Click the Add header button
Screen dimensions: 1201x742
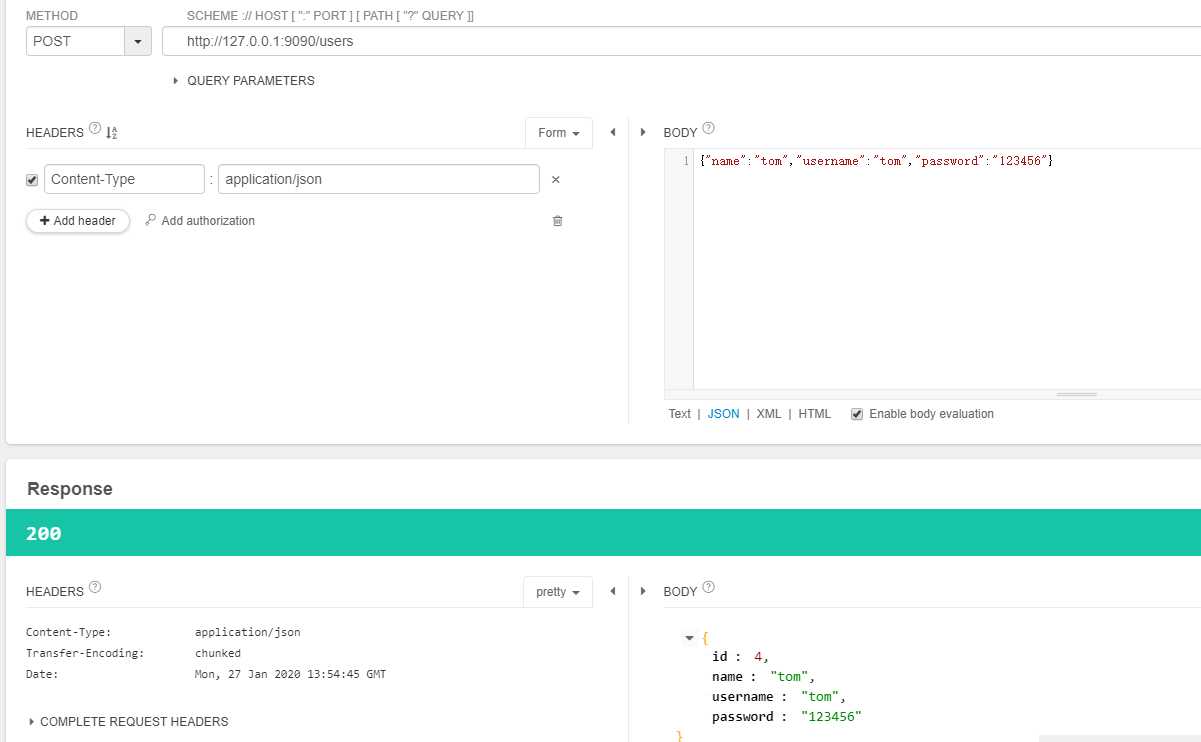78,221
